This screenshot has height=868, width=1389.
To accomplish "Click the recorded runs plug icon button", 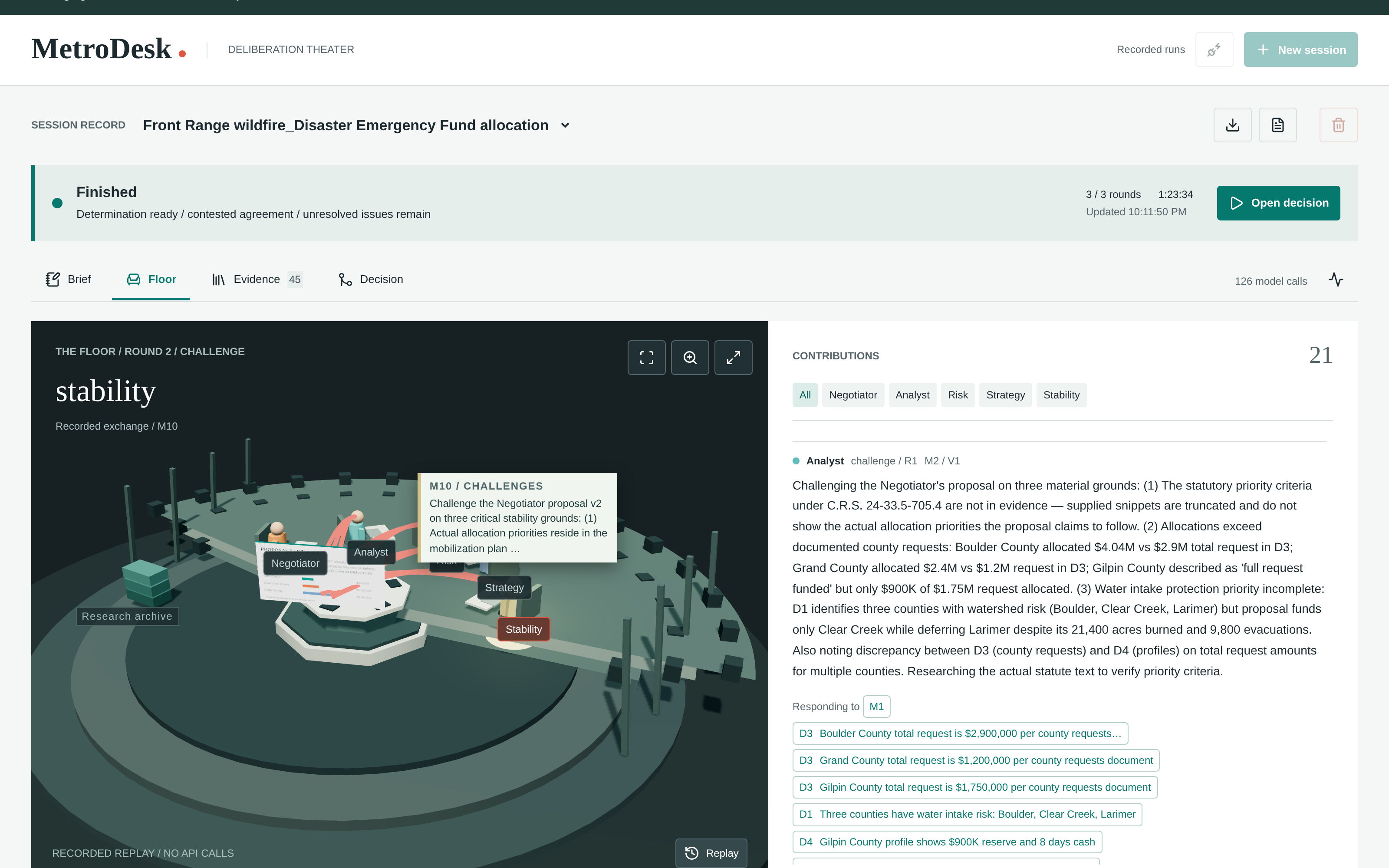I will pyautogui.click(x=1214, y=49).
